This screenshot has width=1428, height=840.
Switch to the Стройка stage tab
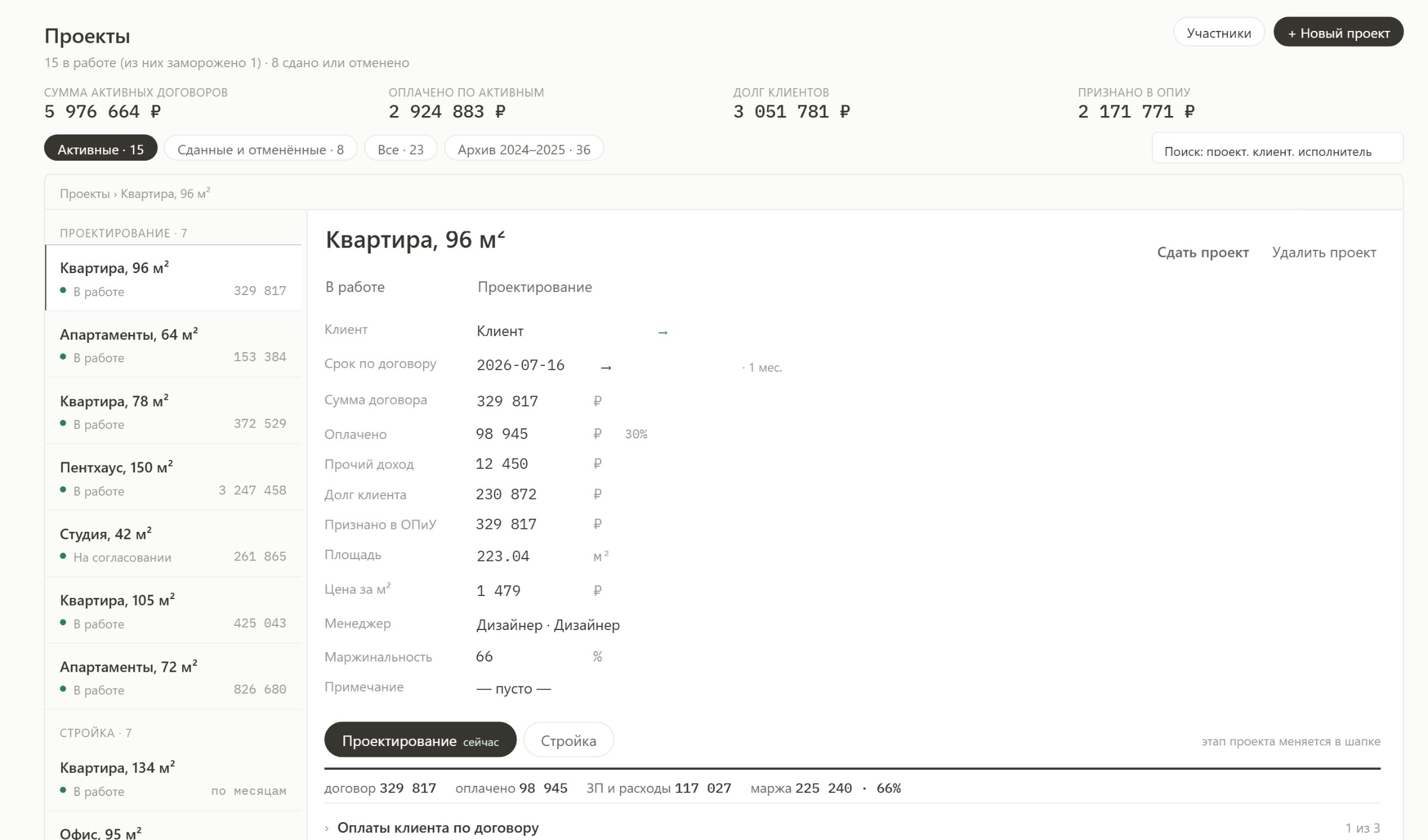pyautogui.click(x=568, y=740)
